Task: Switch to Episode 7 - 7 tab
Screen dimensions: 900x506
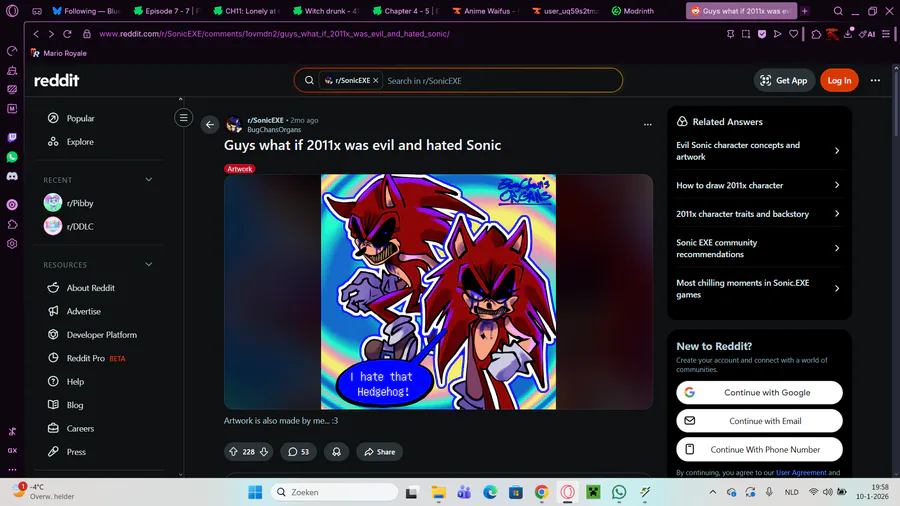Action: click(x=166, y=11)
